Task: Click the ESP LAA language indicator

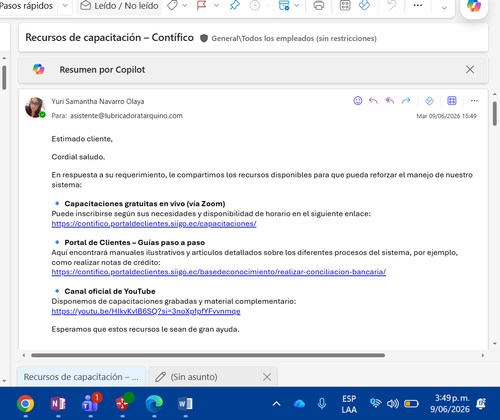Action: click(349, 404)
